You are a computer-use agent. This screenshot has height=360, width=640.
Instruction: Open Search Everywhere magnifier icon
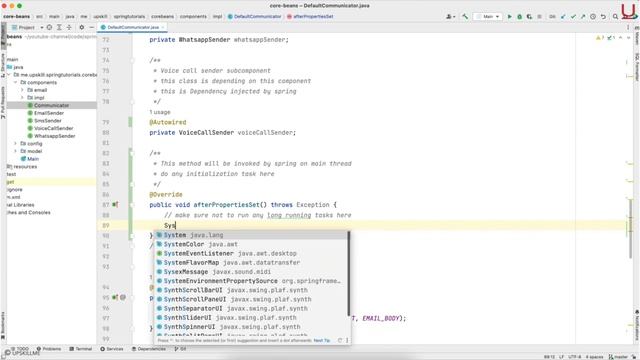click(615, 17)
